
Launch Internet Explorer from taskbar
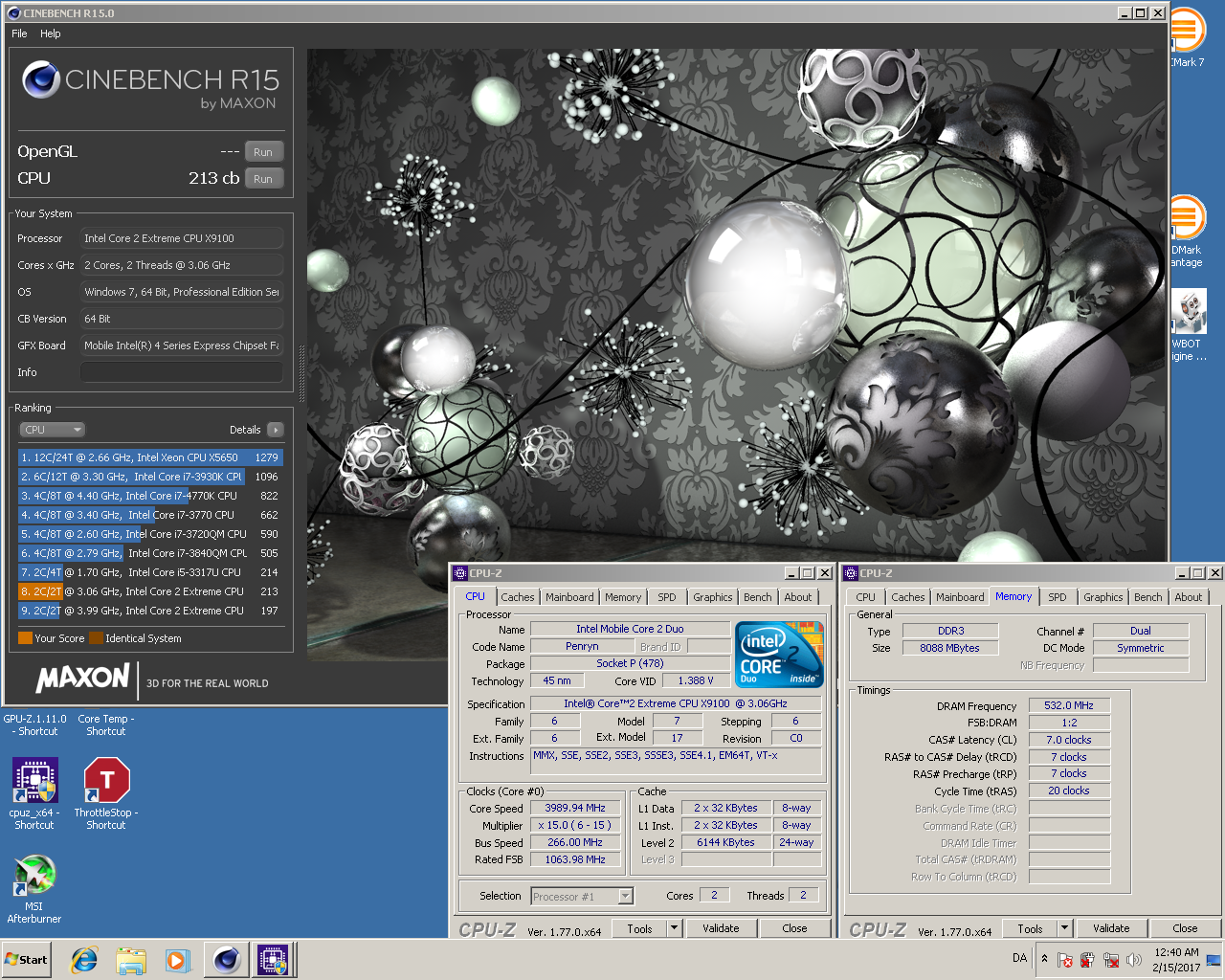85,960
